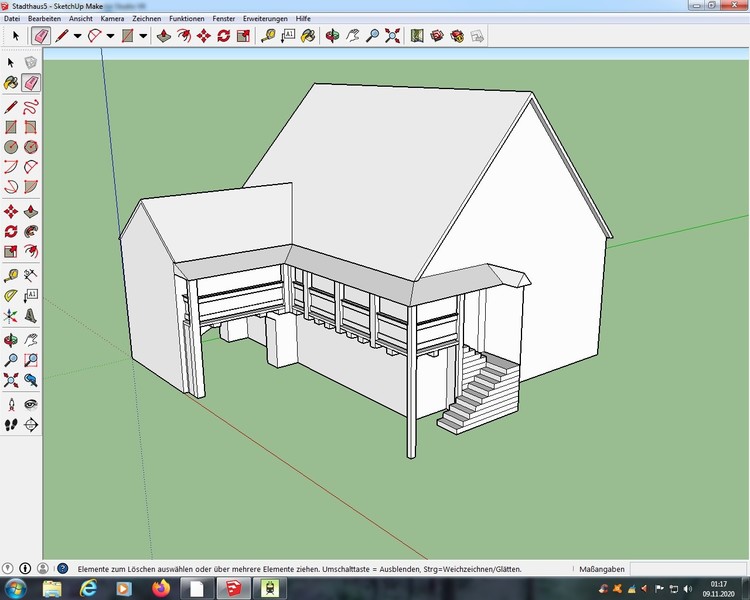Pick the 2-Point Arc tool
This screenshot has width=750, height=600.
coord(31,167)
